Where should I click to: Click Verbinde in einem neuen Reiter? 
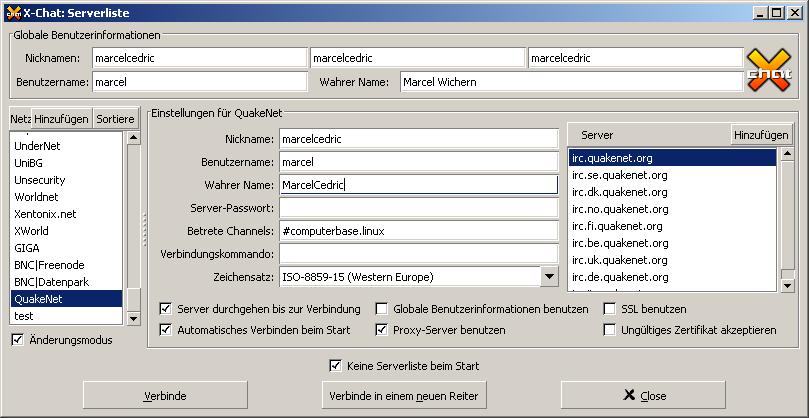pyautogui.click(x=404, y=396)
